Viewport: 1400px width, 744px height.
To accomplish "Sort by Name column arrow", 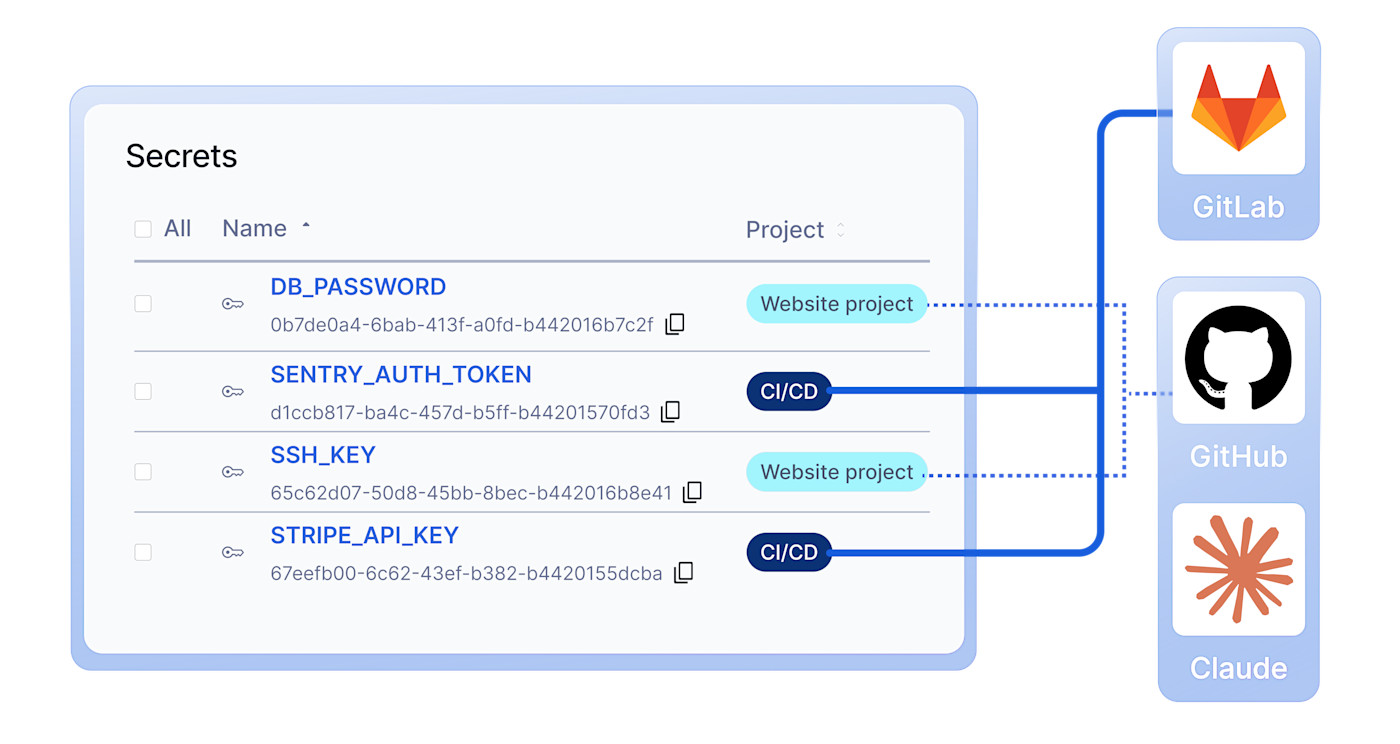I will point(306,227).
